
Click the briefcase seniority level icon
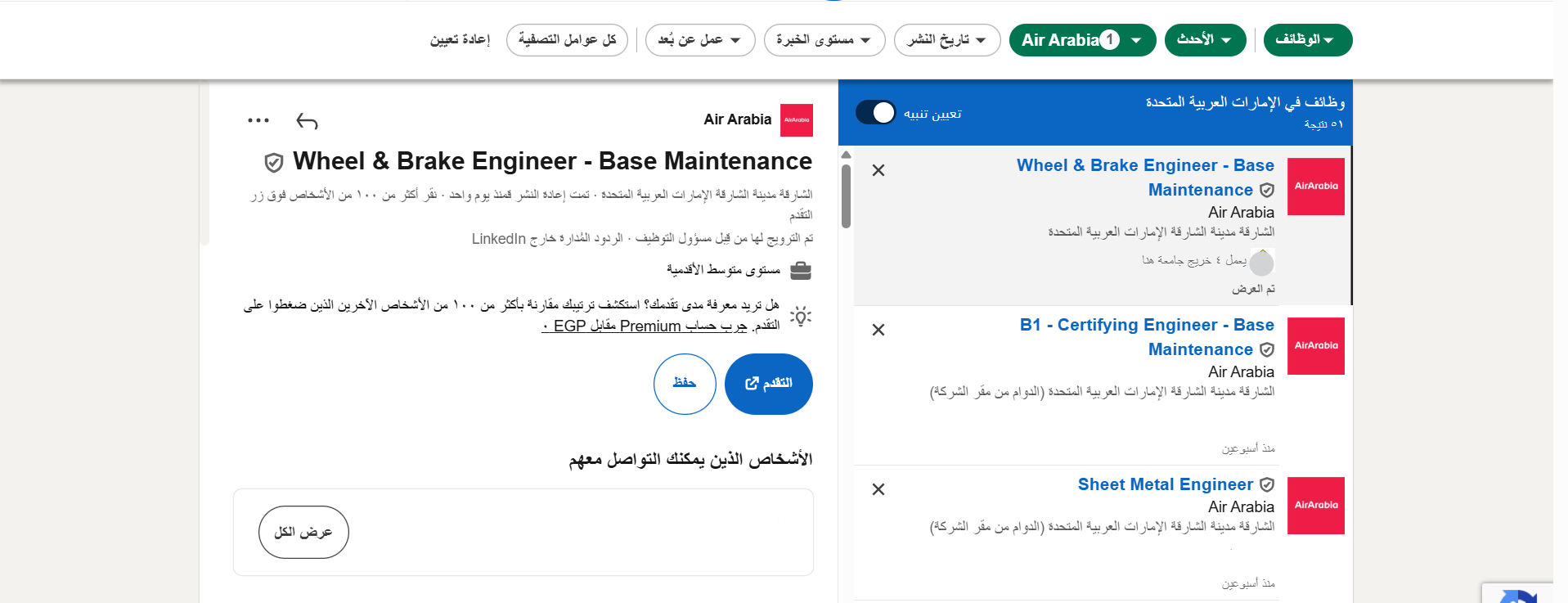pyautogui.click(x=801, y=270)
